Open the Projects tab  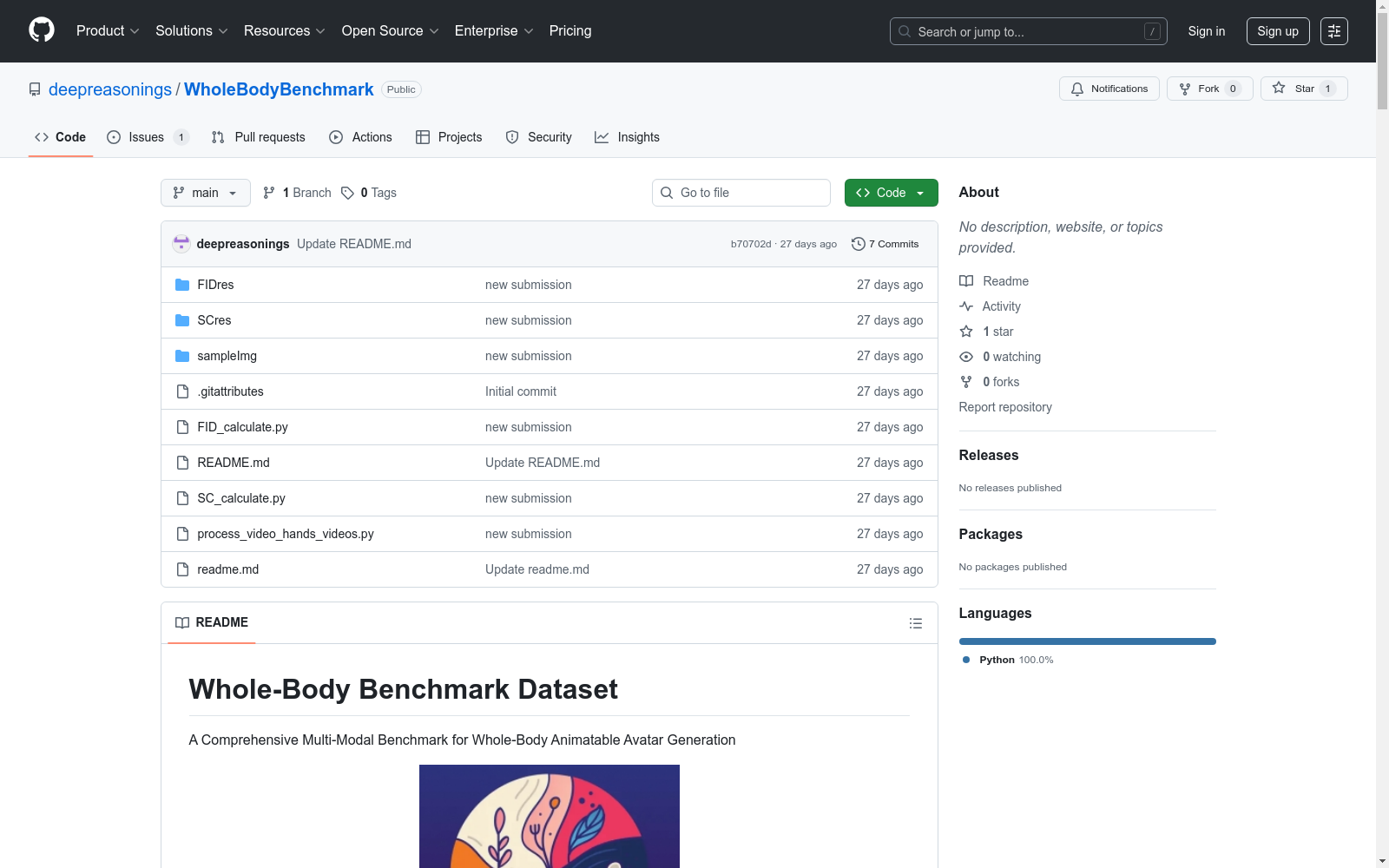point(449,137)
